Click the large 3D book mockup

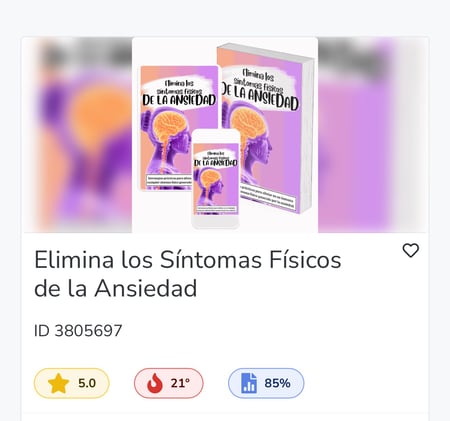(x=267, y=128)
